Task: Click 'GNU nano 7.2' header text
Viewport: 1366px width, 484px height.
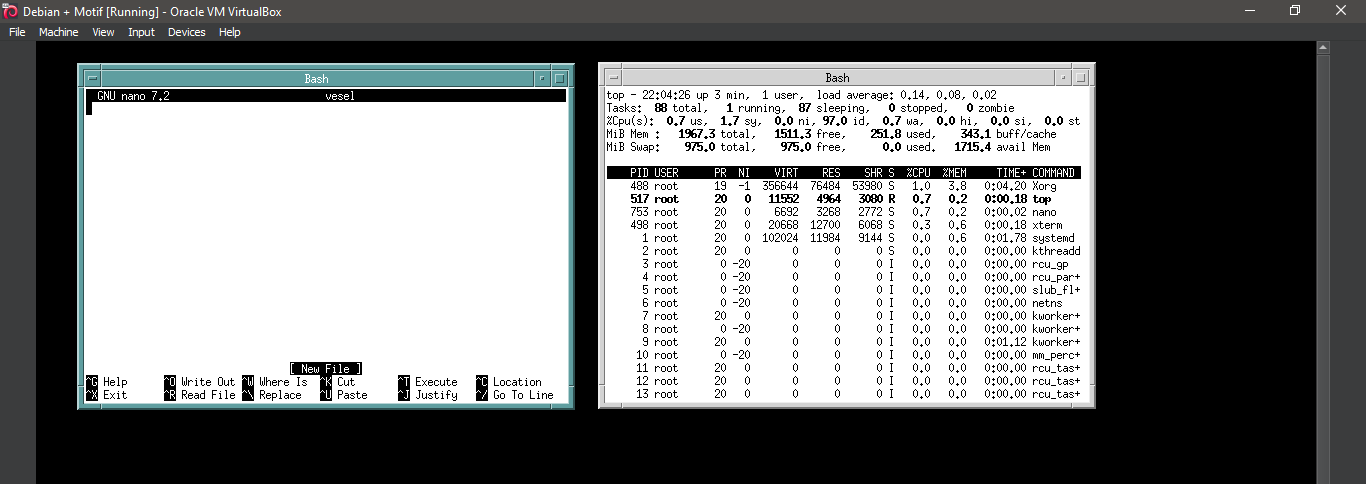Action: click(134, 96)
